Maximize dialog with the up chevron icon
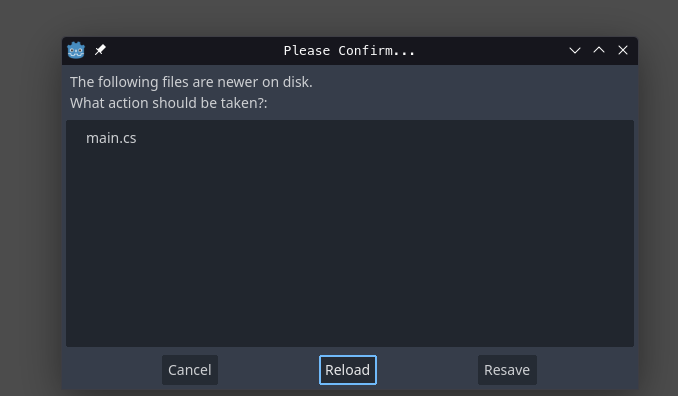The width and height of the screenshot is (678, 396). coord(599,50)
